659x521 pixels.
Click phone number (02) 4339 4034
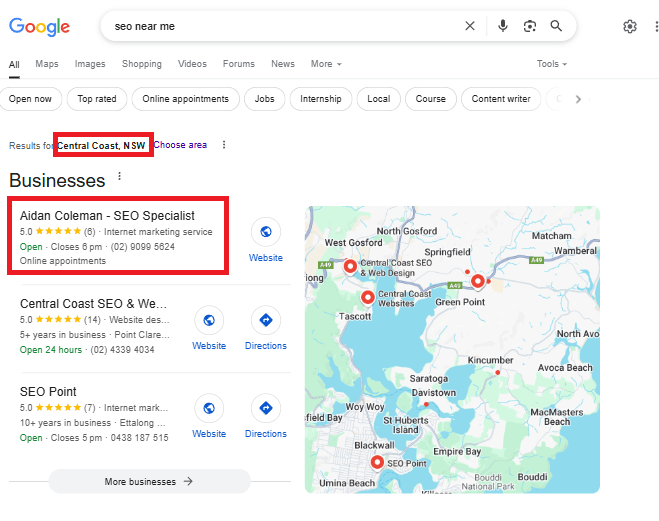122,350
